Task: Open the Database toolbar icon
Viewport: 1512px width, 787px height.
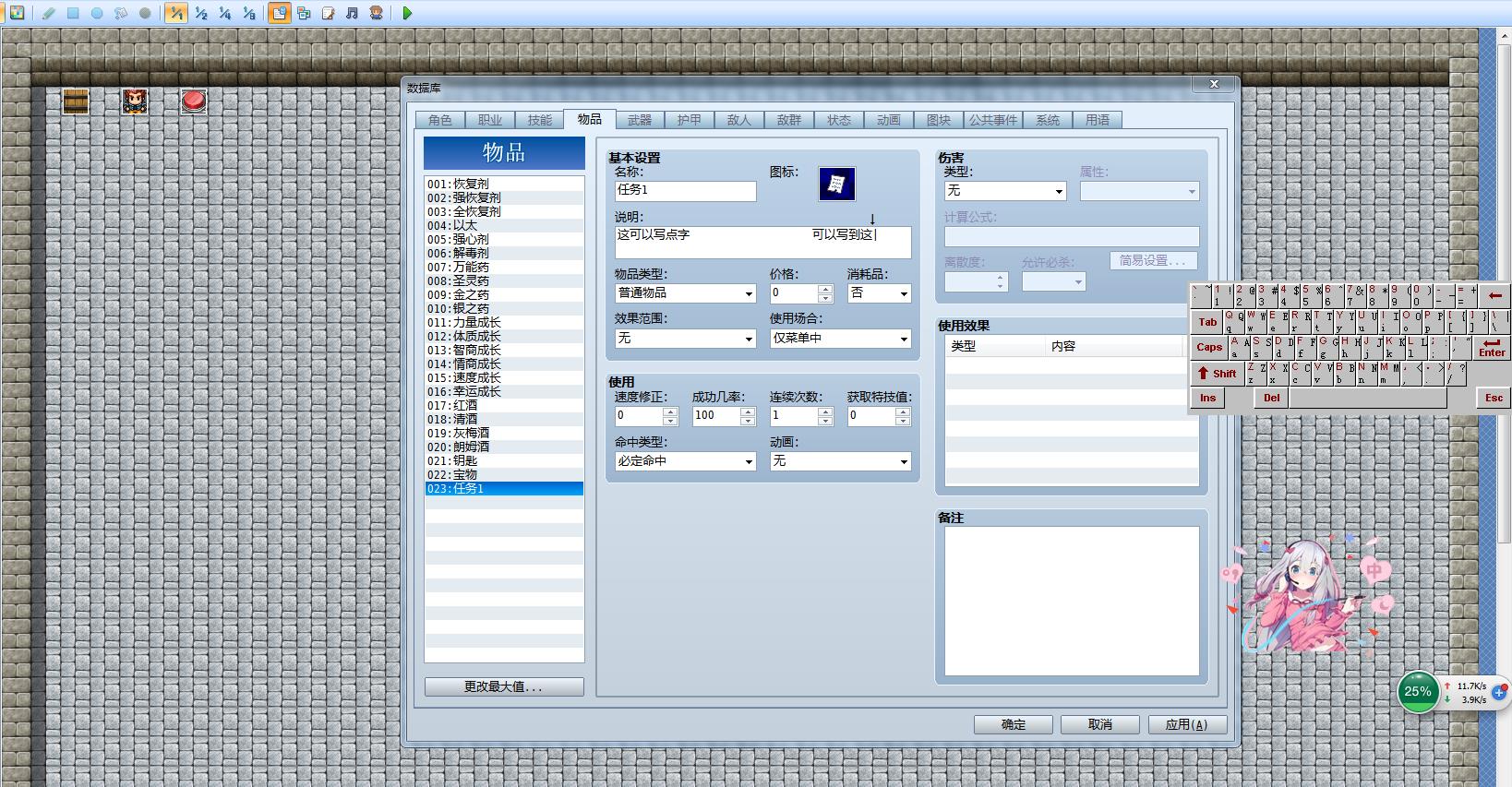Action: point(279,13)
